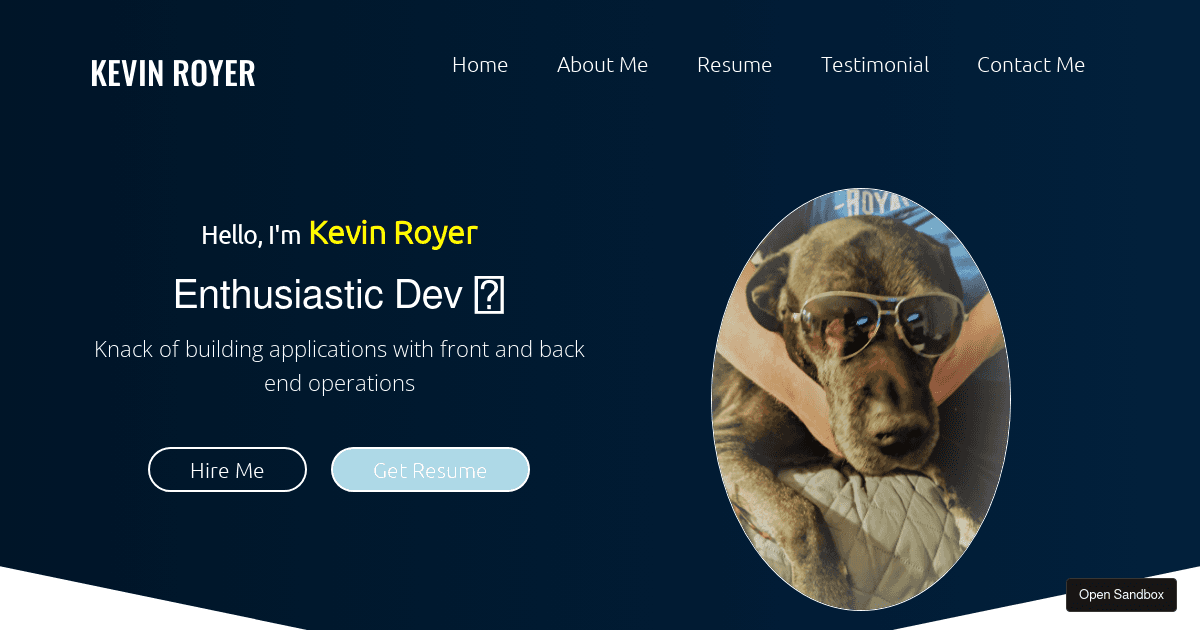Open the Testimonial nav item
The width and height of the screenshot is (1200, 630).
[x=875, y=65]
